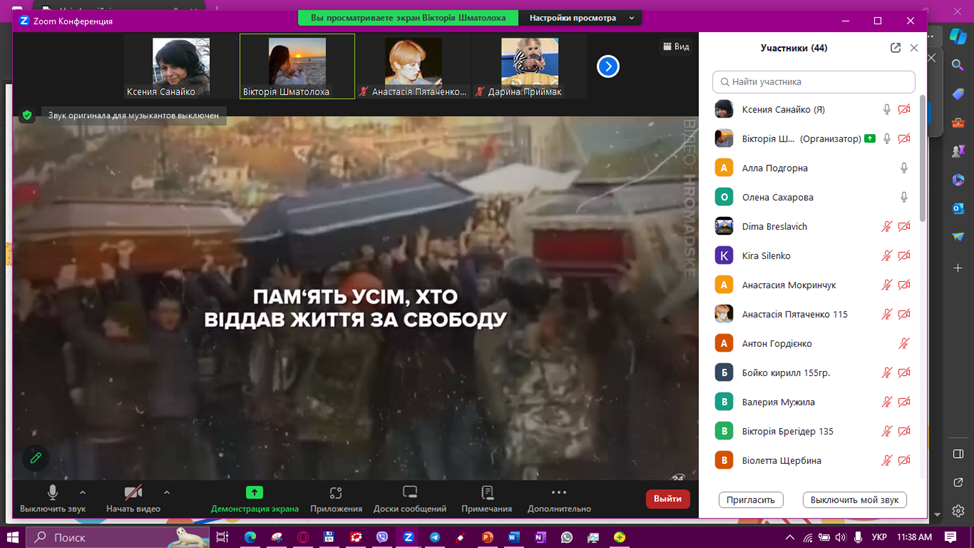974x548 pixels.
Task: Open Outlook in the Edge sidebar
Action: coord(958,208)
